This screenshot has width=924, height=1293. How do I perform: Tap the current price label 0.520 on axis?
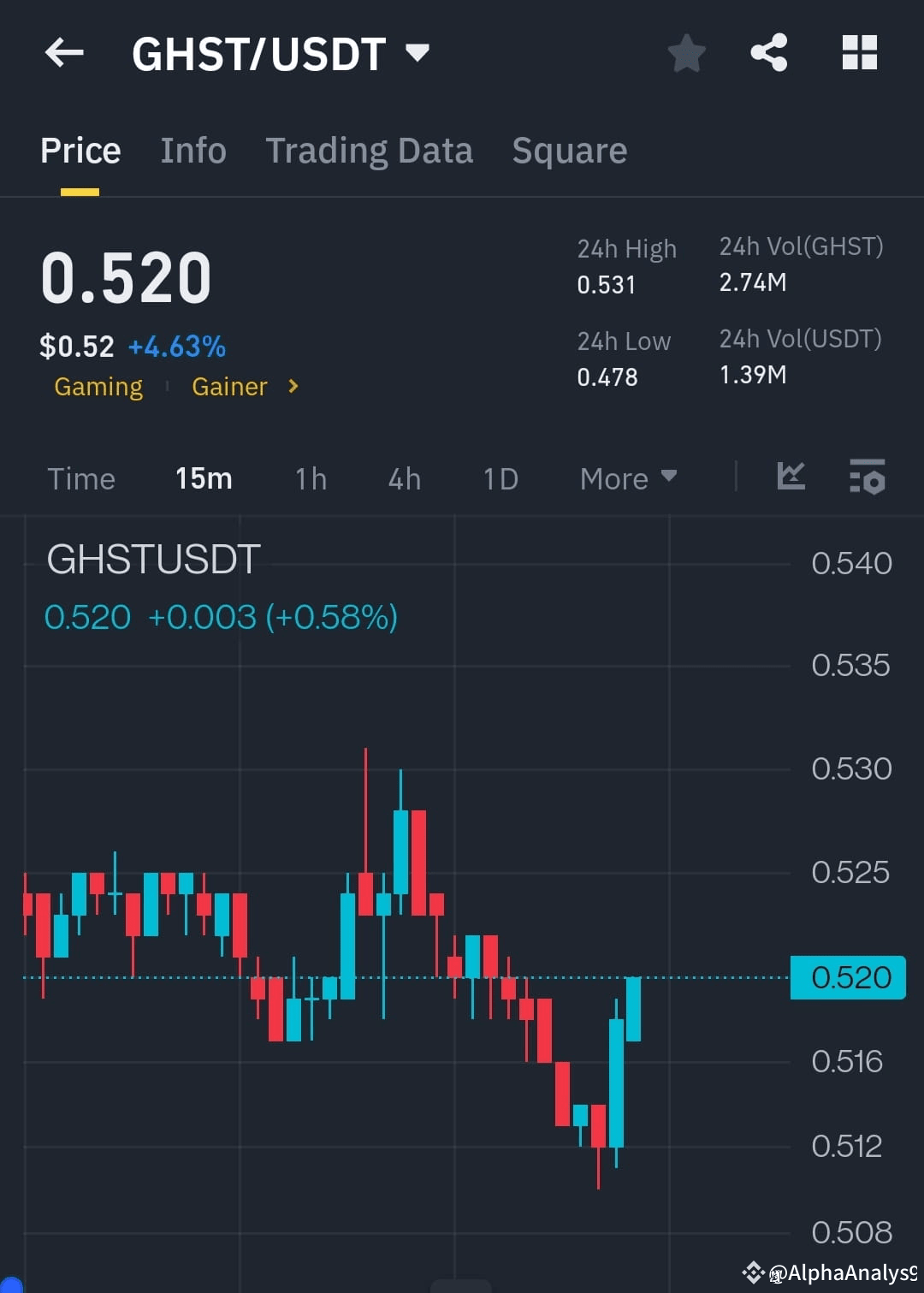pyautogui.click(x=848, y=977)
